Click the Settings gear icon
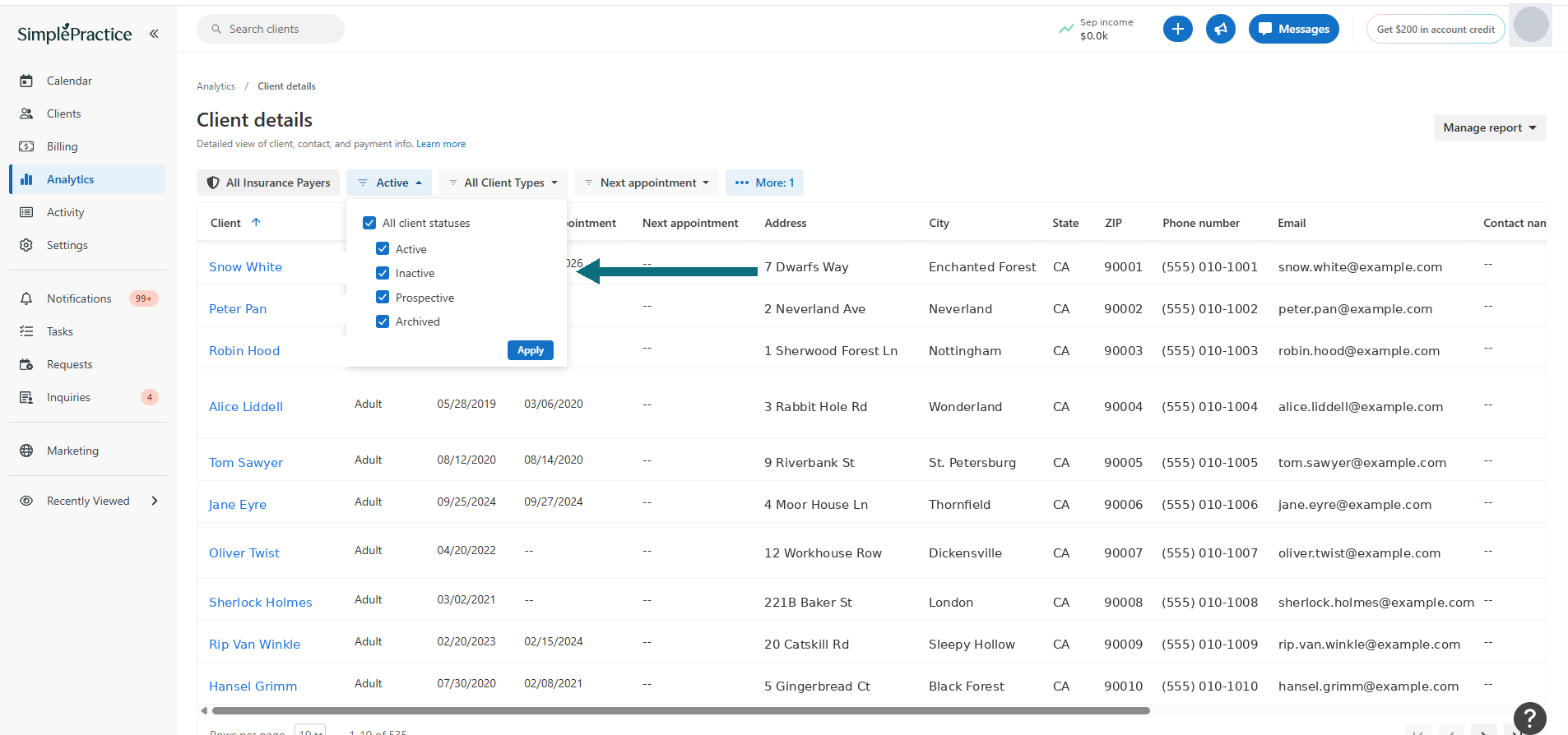The height and width of the screenshot is (735, 1568). click(x=26, y=245)
